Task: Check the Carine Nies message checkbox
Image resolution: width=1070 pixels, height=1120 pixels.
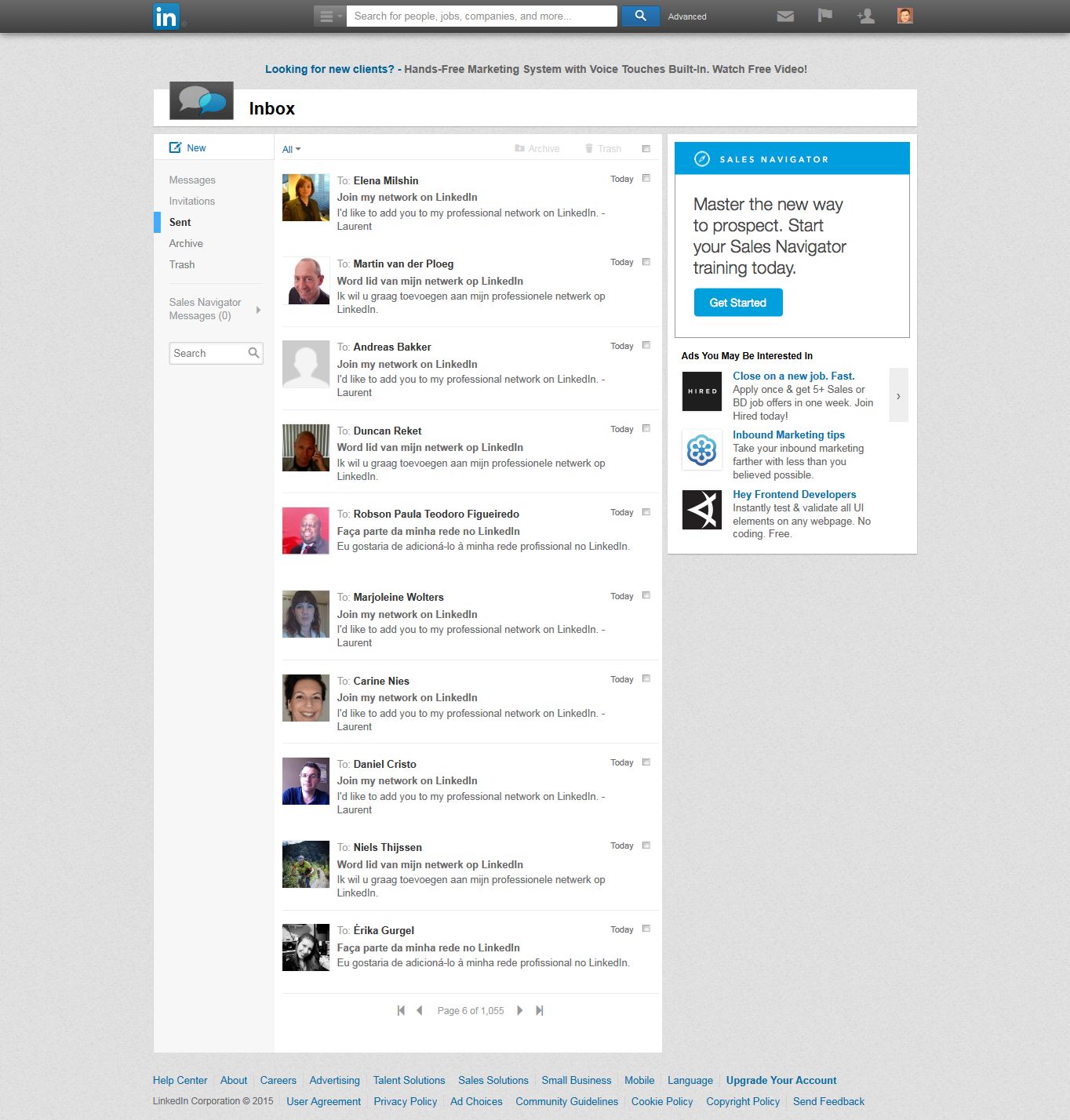Action: (646, 678)
